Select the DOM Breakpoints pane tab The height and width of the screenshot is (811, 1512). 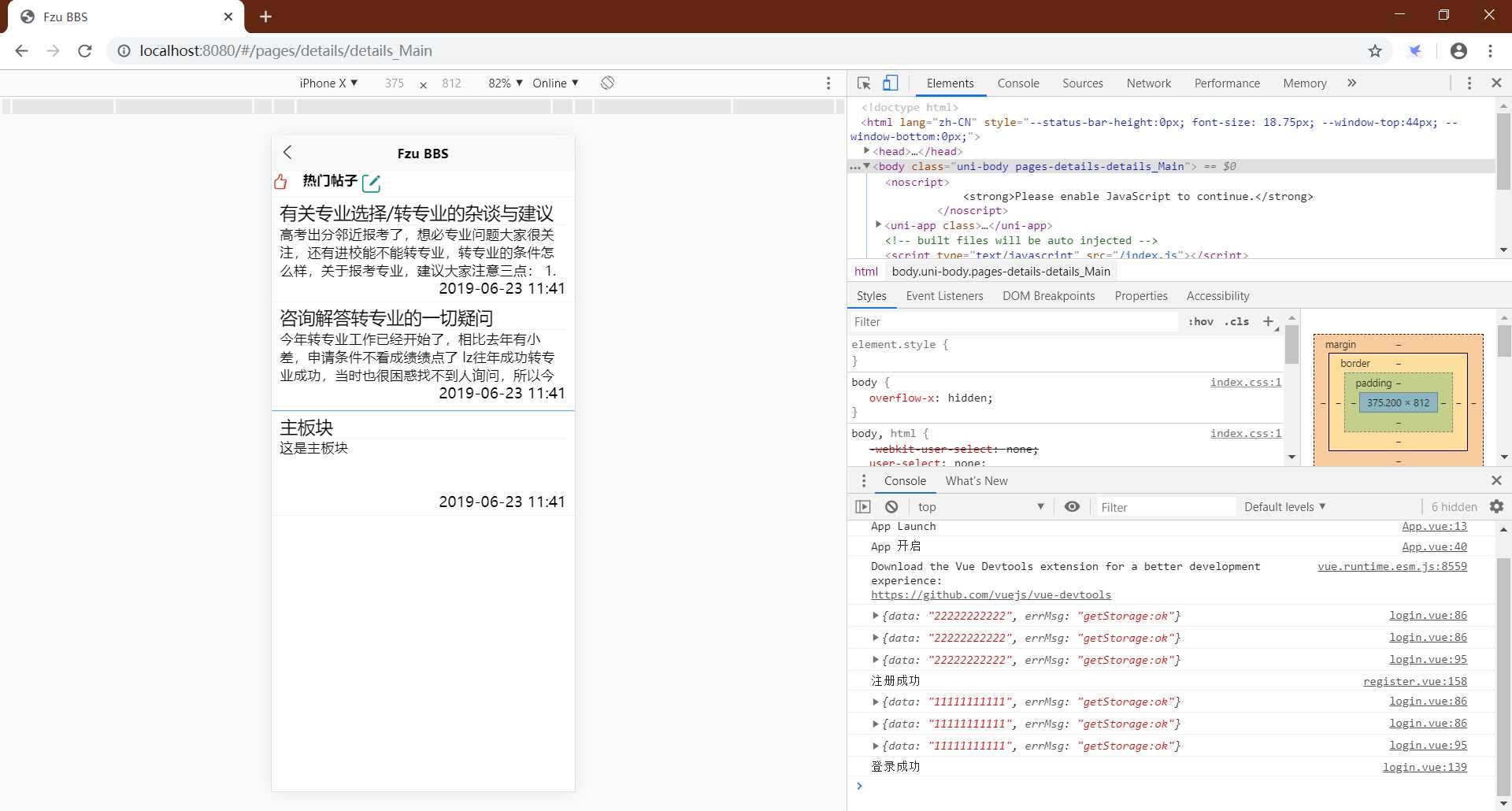(1048, 295)
